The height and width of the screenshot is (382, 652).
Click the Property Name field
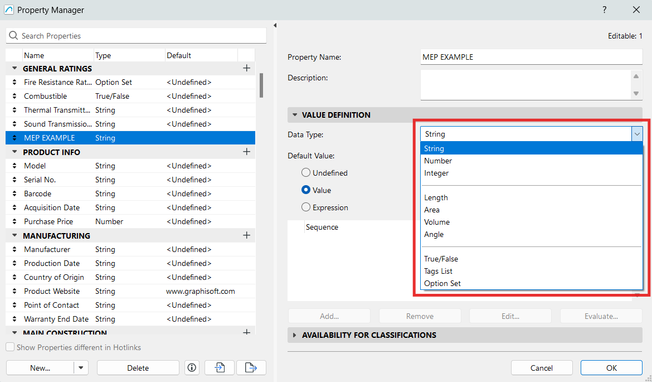531,57
